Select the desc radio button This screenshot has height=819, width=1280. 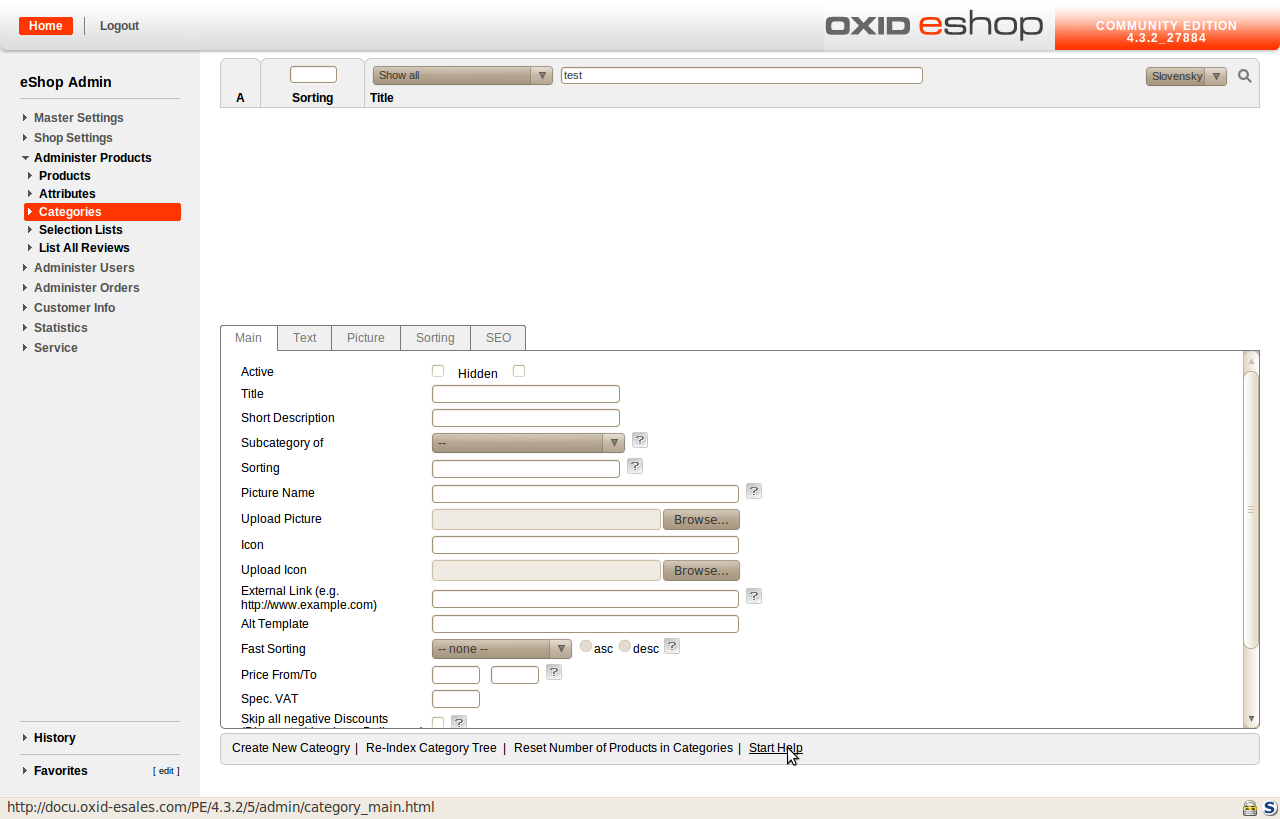click(x=625, y=647)
